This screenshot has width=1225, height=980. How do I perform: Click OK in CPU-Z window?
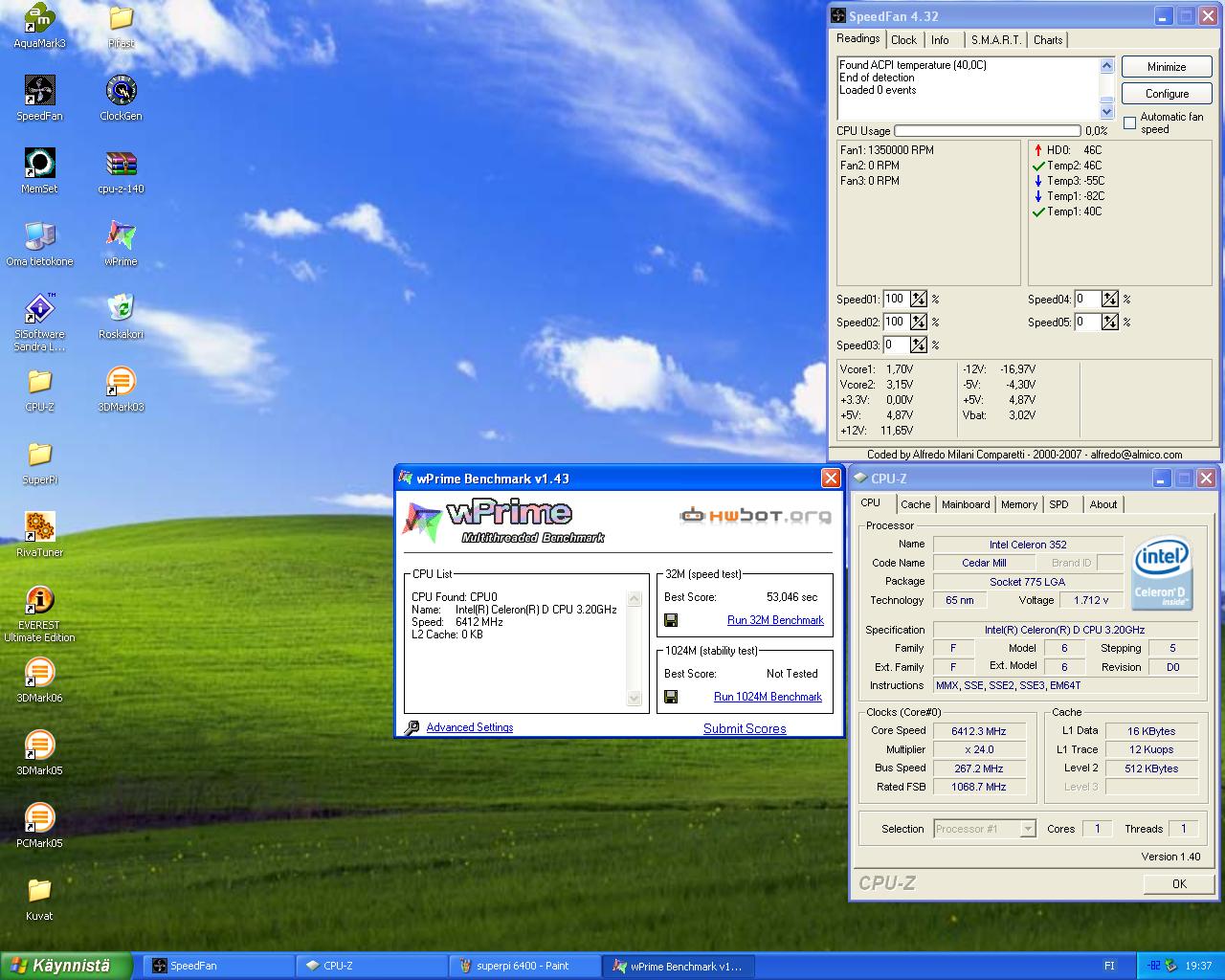pyautogui.click(x=1179, y=883)
